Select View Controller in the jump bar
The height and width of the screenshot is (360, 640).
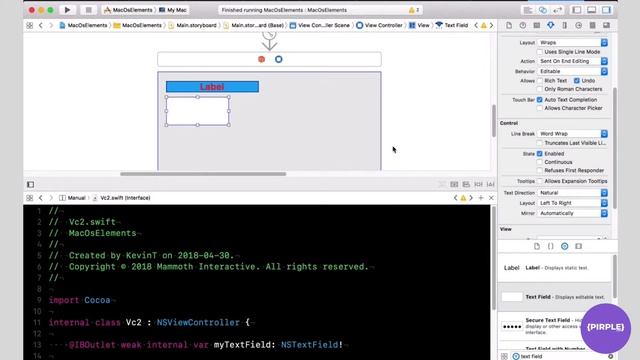coord(379,25)
